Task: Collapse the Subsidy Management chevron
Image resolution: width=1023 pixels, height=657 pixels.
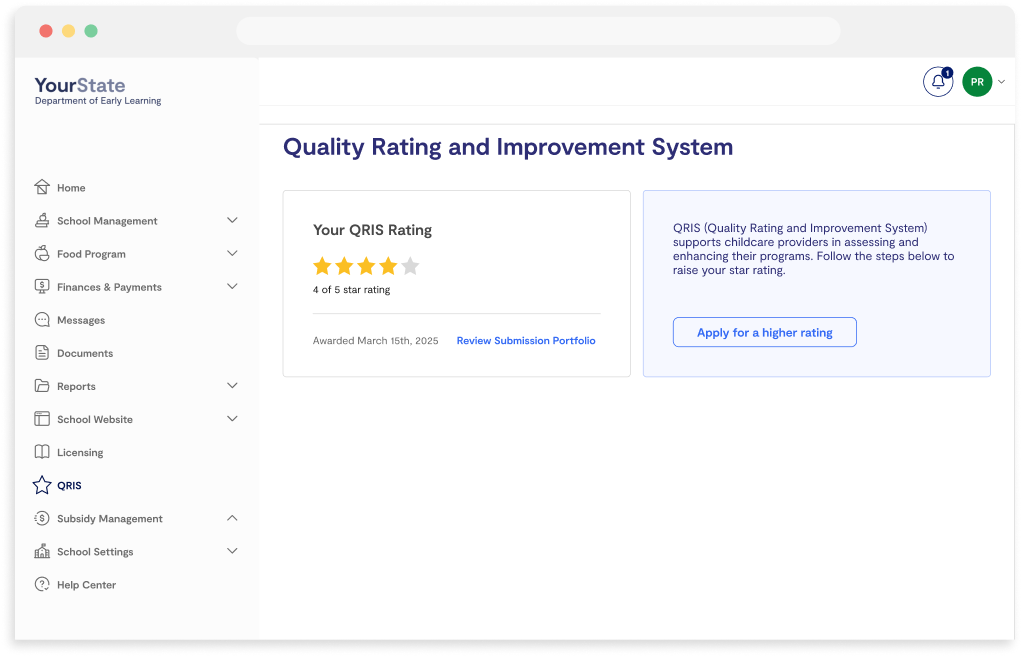Action: click(232, 518)
